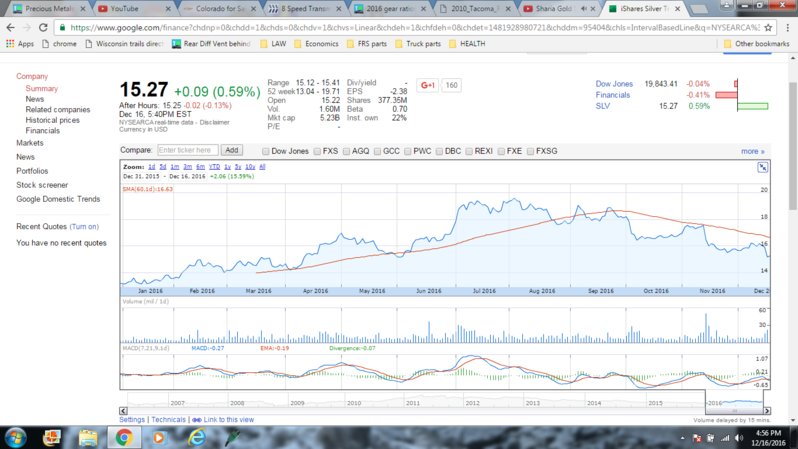The width and height of the screenshot is (798, 449).
Task: Check the DBC compare box
Action: click(439, 151)
